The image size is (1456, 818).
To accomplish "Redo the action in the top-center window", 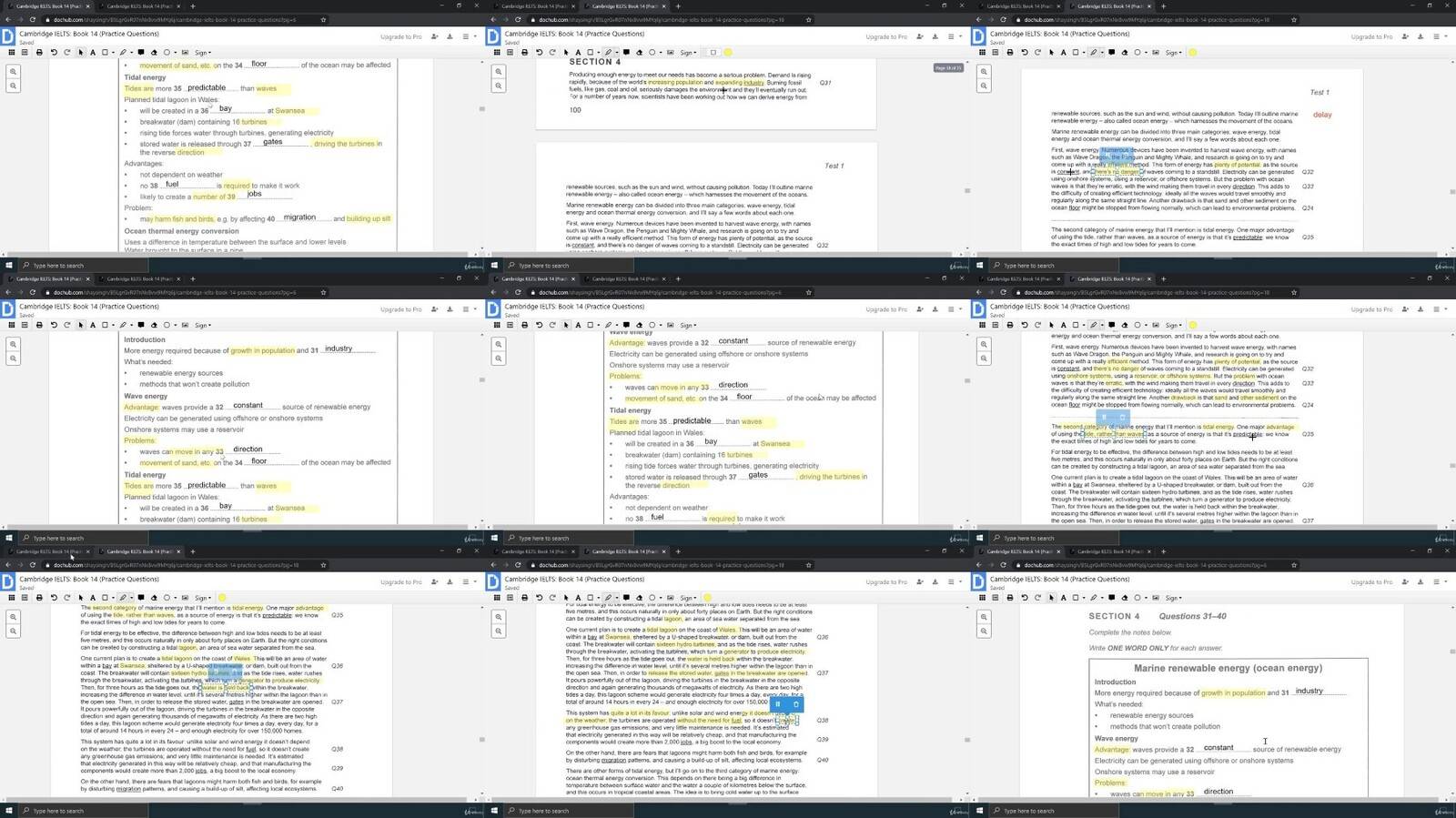I will [551, 52].
